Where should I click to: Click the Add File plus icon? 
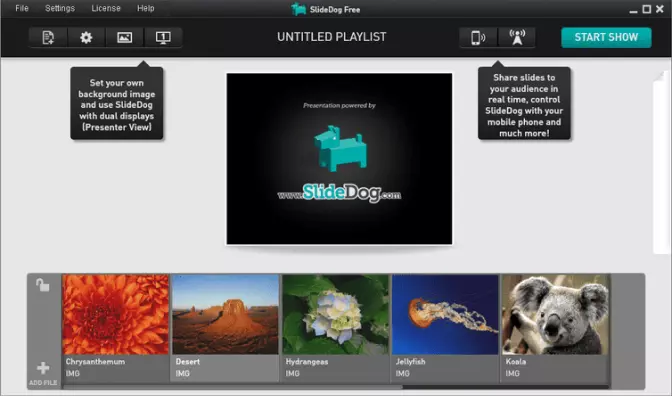click(x=43, y=368)
